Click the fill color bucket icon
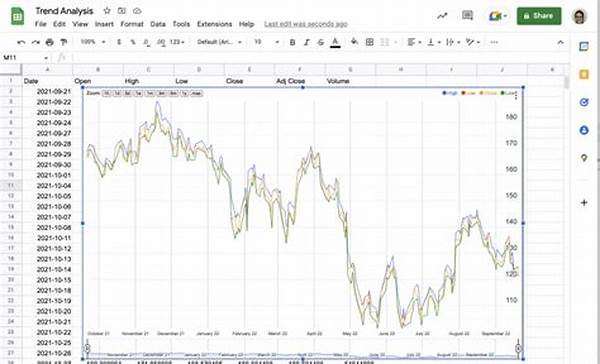This screenshot has width=600, height=364. (x=354, y=42)
